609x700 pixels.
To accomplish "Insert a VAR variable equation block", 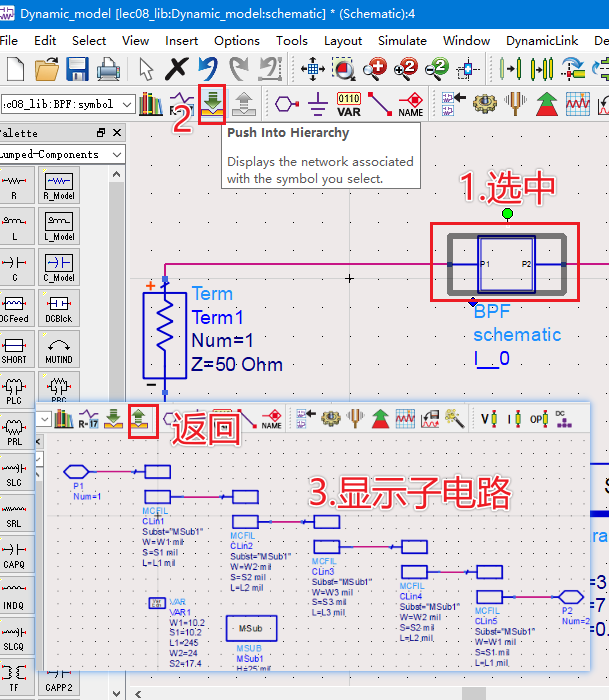I will 349,104.
